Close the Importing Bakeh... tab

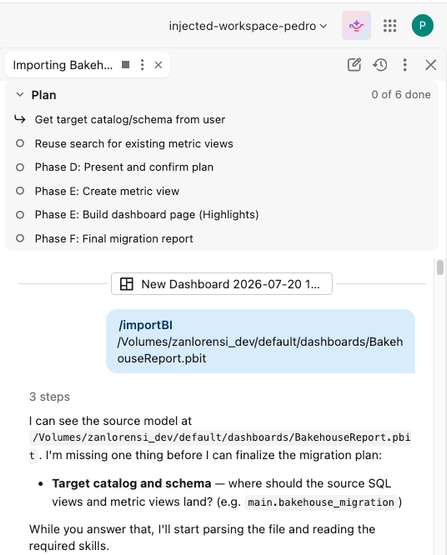point(158,65)
